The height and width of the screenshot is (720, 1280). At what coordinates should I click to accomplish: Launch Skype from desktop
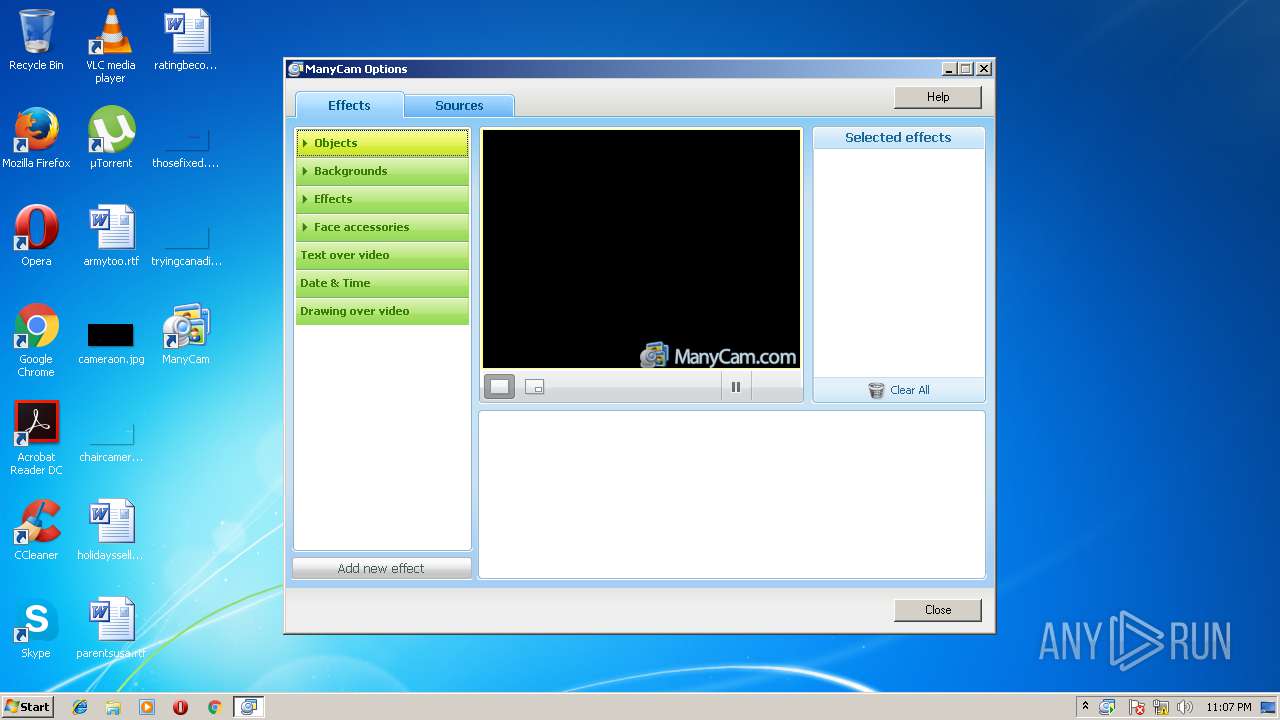(x=36, y=628)
